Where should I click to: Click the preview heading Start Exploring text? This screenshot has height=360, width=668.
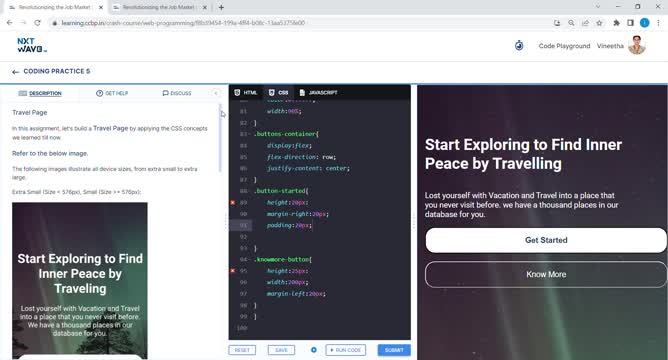[523, 154]
